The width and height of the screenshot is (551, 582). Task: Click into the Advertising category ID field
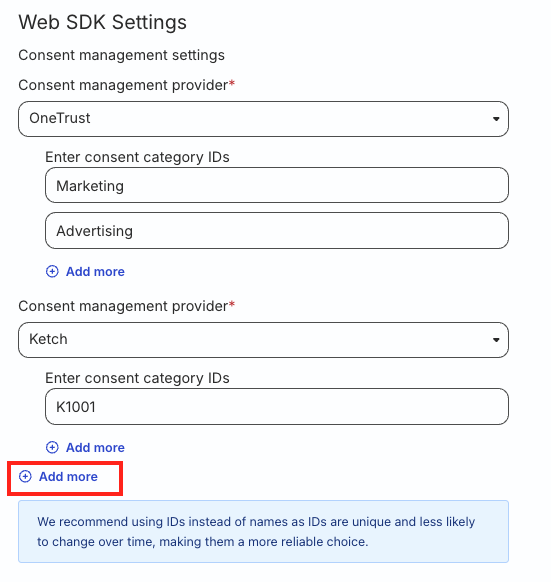point(277,230)
